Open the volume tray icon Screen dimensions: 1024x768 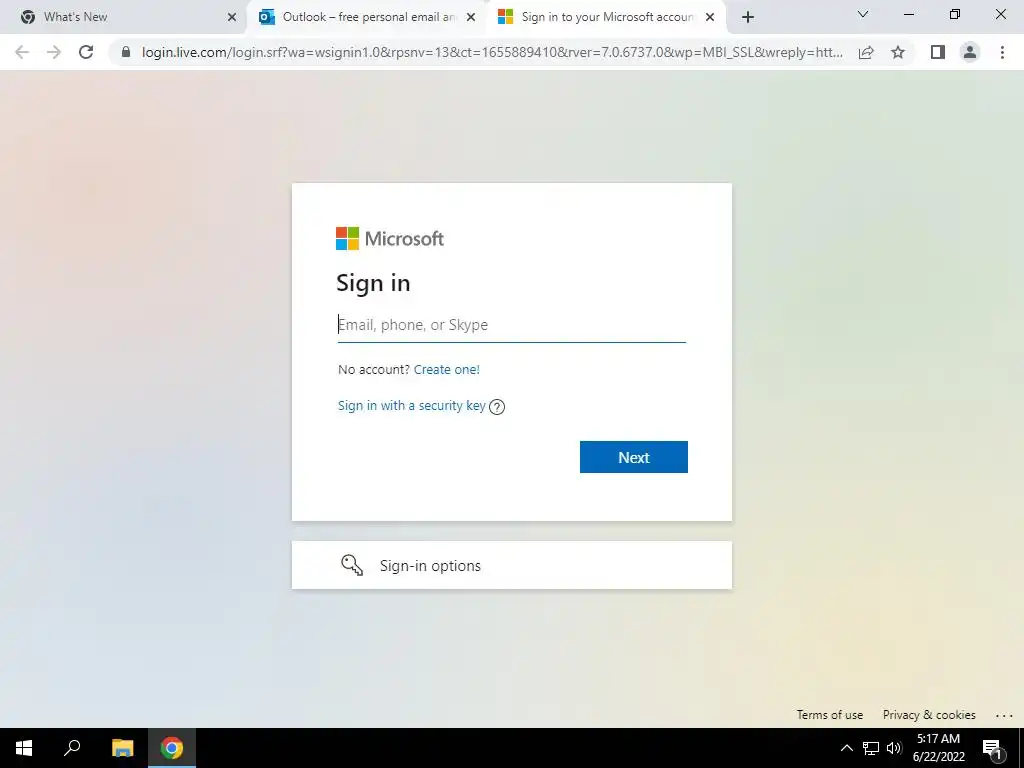pyautogui.click(x=894, y=748)
